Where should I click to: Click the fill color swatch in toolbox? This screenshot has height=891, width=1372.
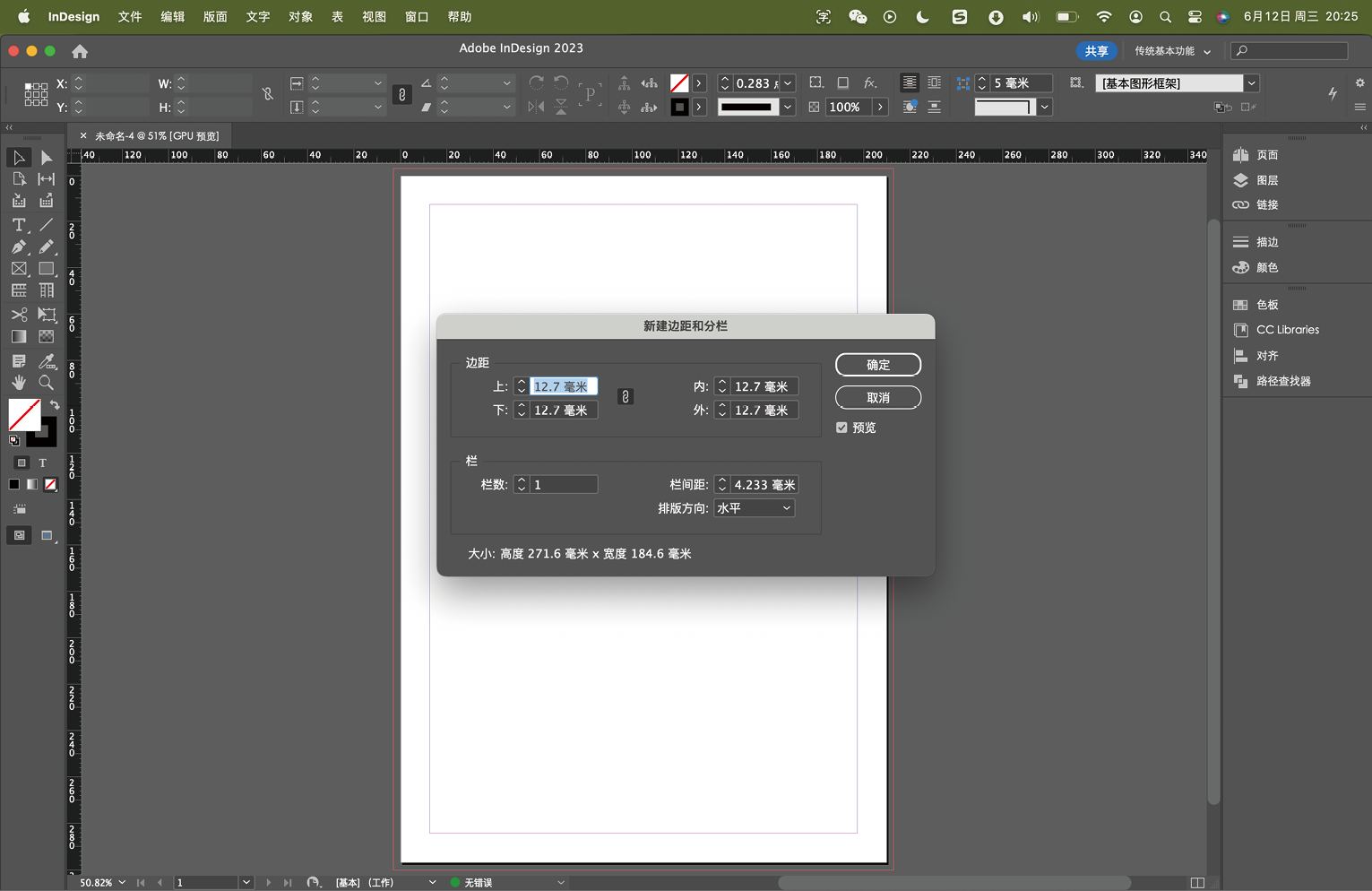point(23,415)
